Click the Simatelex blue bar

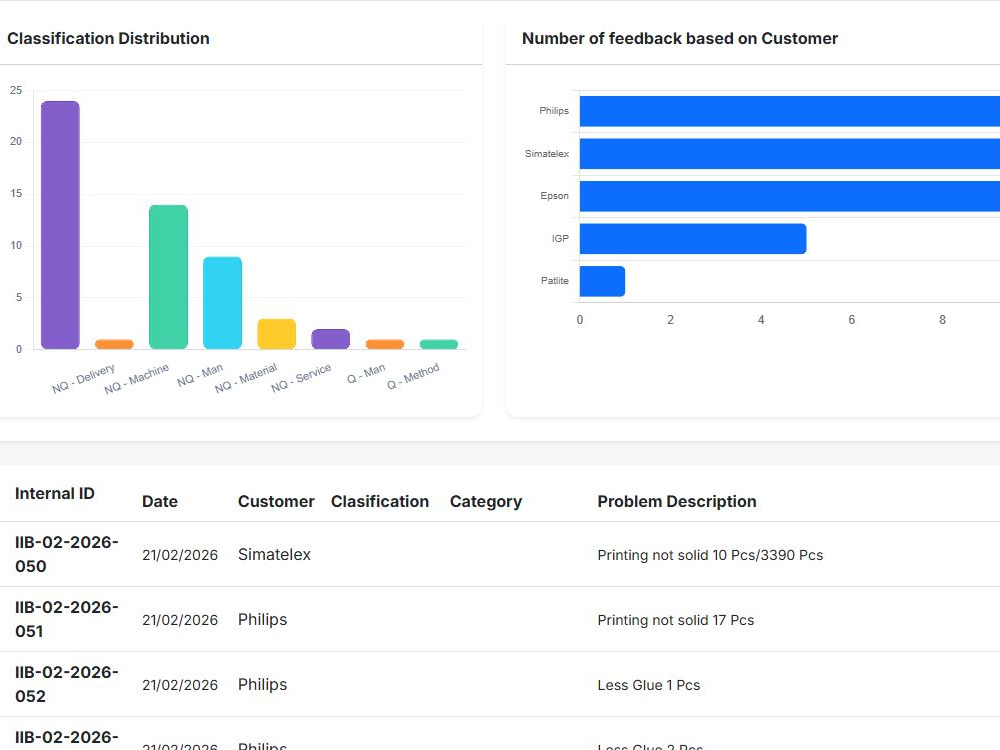(790, 154)
